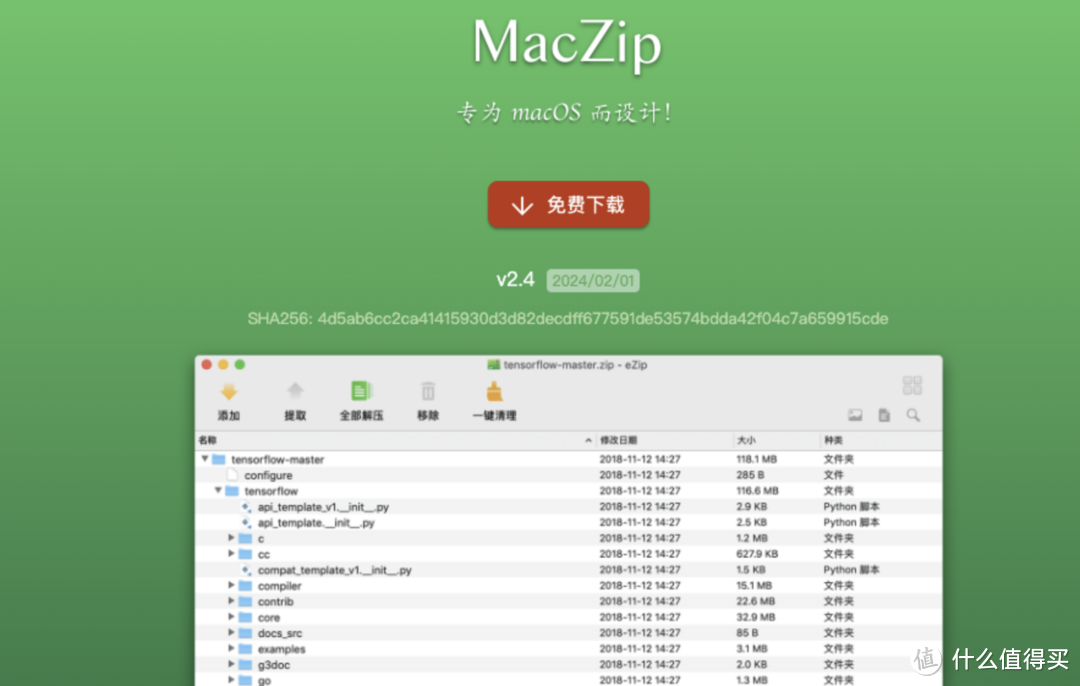
Task: Expand the core folder
Action: pyautogui.click(x=231, y=617)
